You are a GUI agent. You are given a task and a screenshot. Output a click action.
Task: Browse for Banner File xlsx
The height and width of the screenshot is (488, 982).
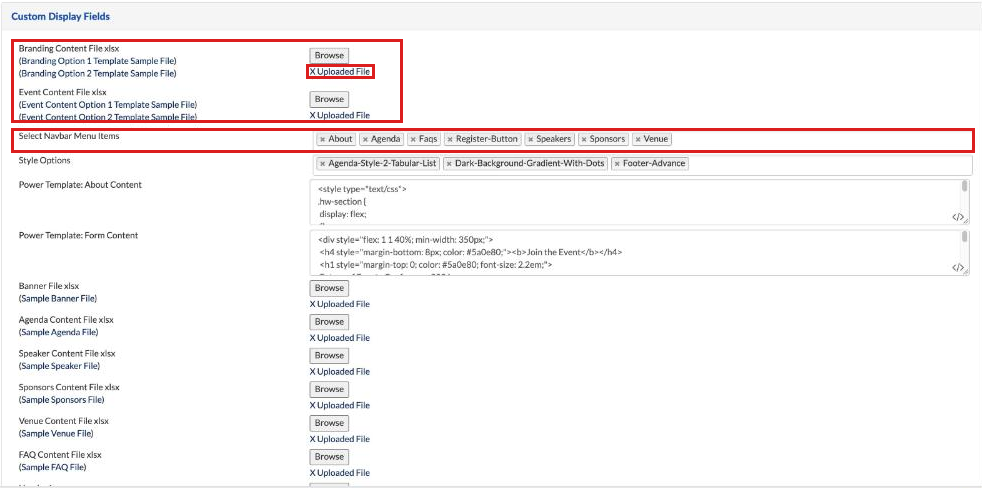coord(329,288)
